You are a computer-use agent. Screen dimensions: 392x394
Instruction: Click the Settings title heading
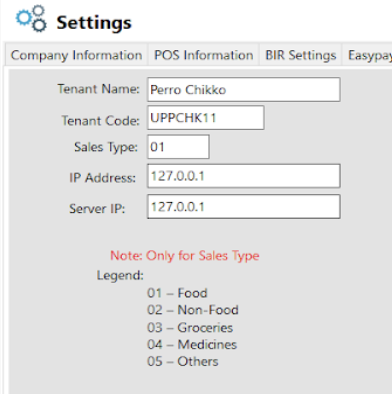coord(94,23)
